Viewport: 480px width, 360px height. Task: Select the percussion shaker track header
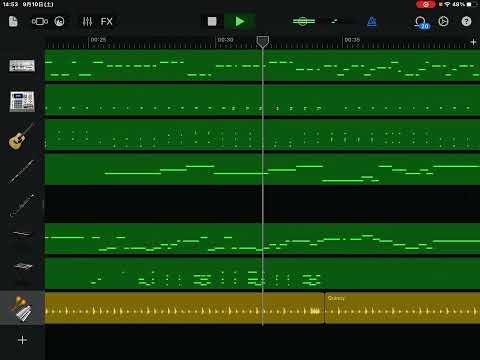(x=22, y=308)
